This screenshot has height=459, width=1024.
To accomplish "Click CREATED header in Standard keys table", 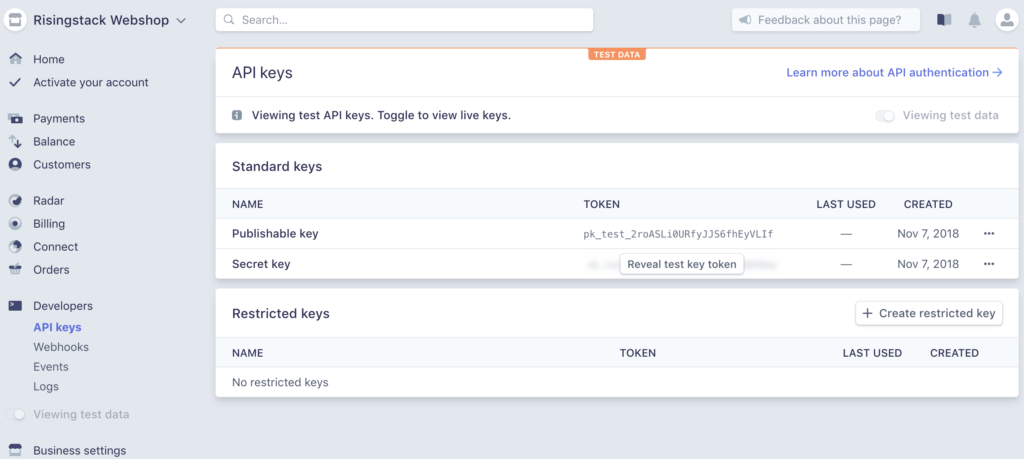I will click(928, 204).
